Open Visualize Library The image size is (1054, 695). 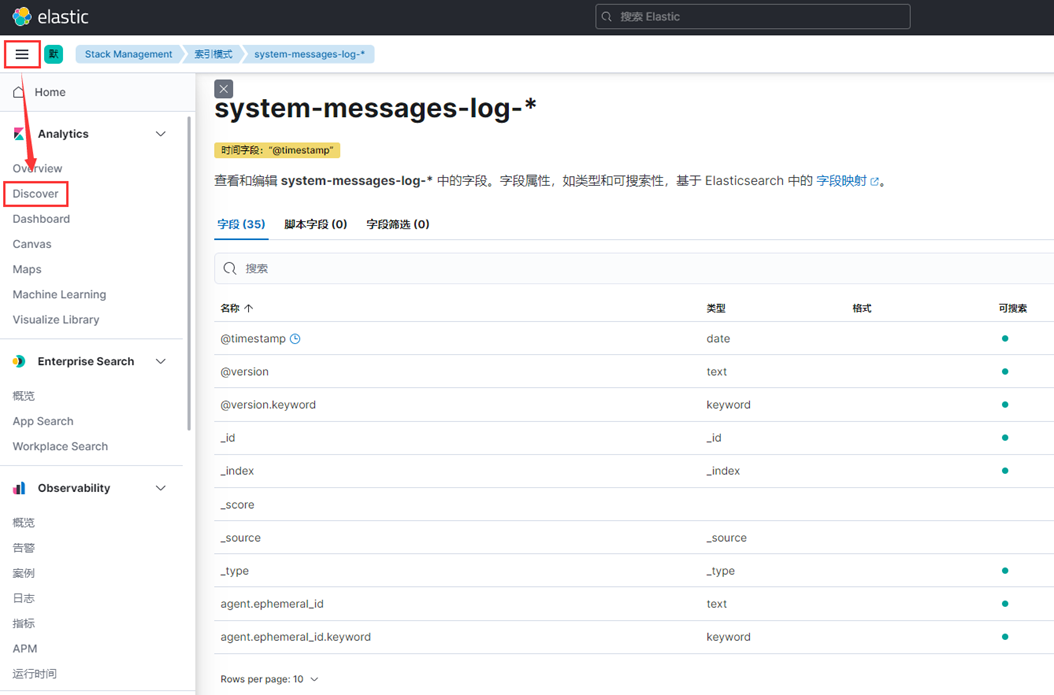point(56,320)
